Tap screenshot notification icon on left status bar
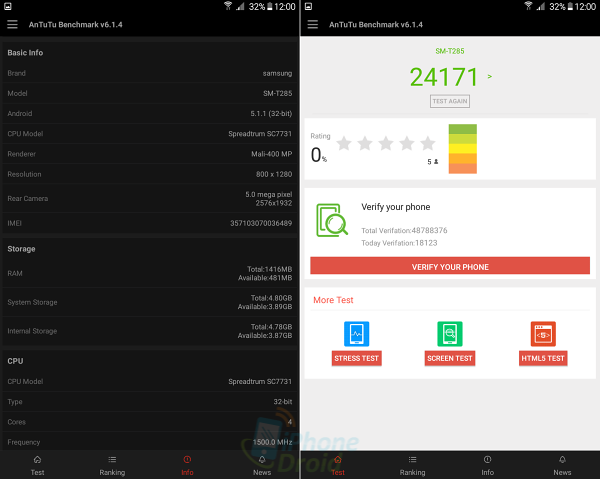Viewport: 600px width, 479px height. click(8, 6)
